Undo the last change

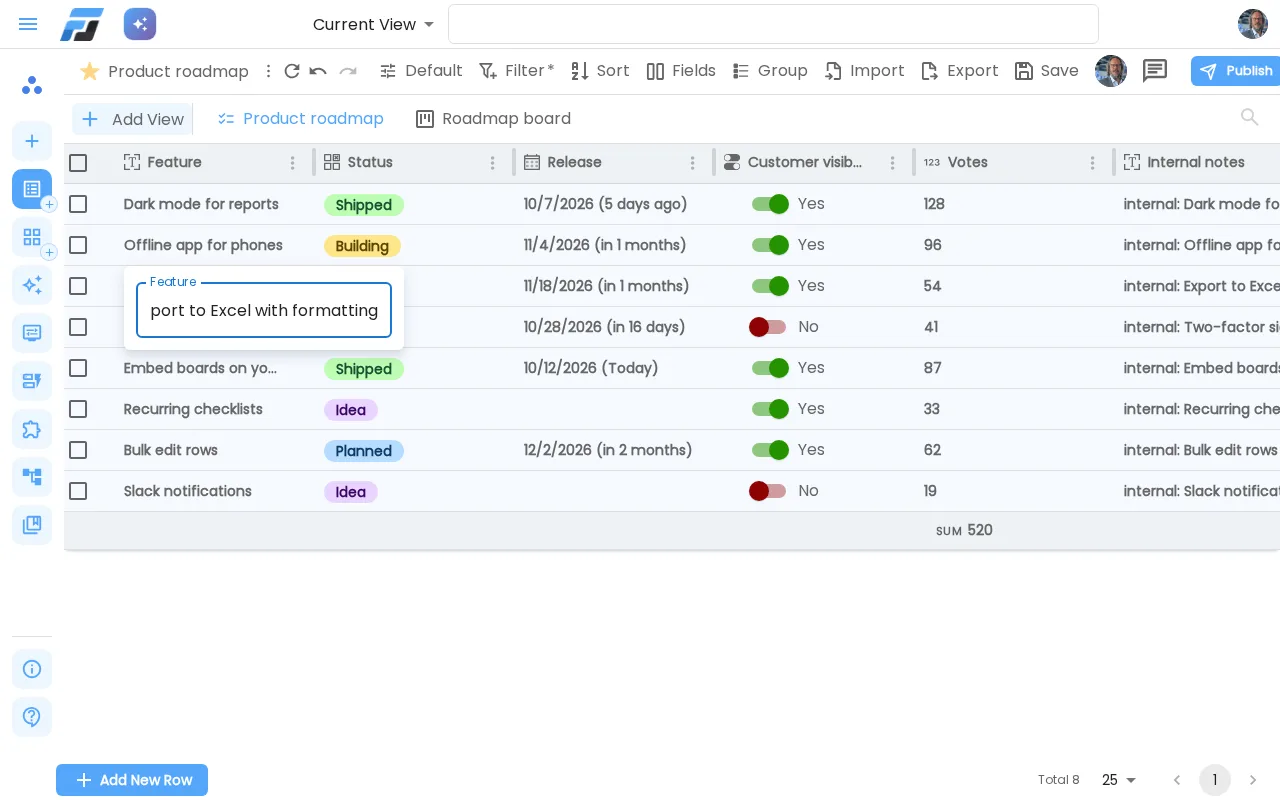point(318,71)
